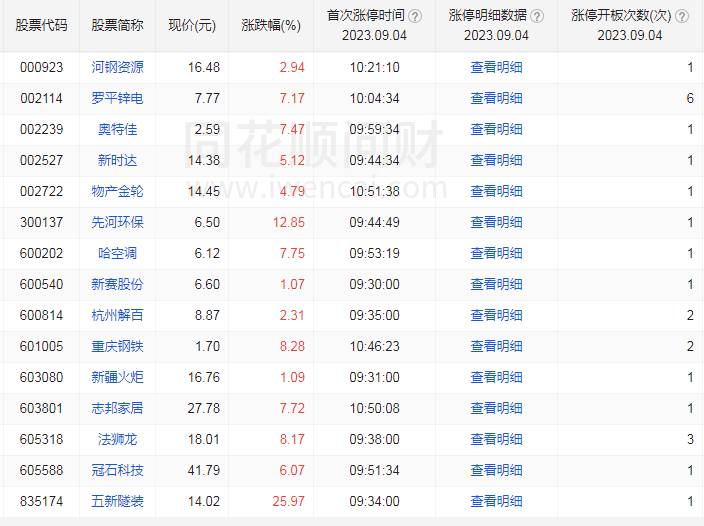Open stock 先河环保

[x=118, y=222]
